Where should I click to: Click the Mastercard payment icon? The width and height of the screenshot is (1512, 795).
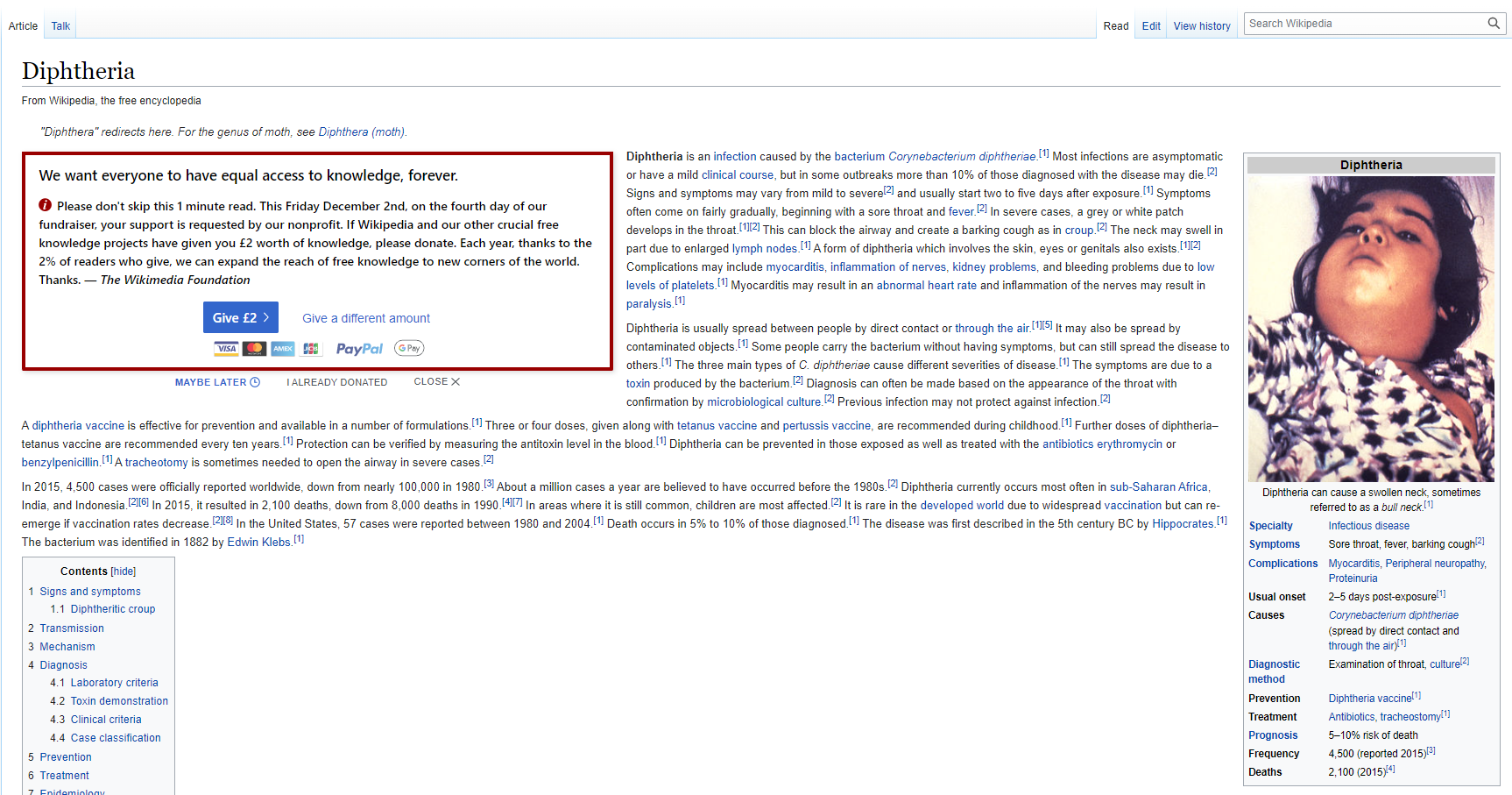[x=254, y=349]
